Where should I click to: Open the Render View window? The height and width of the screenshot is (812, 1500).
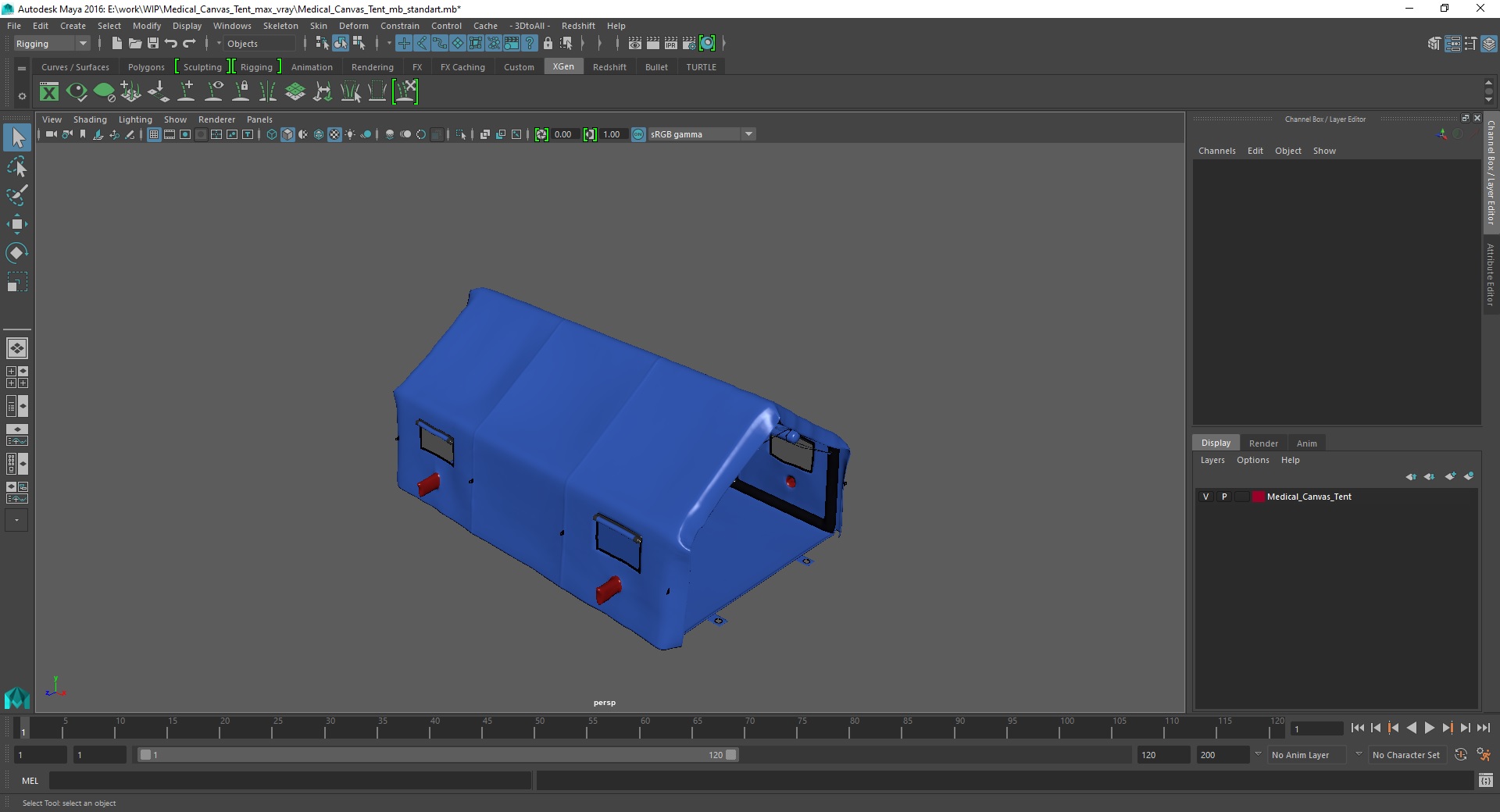(635, 44)
